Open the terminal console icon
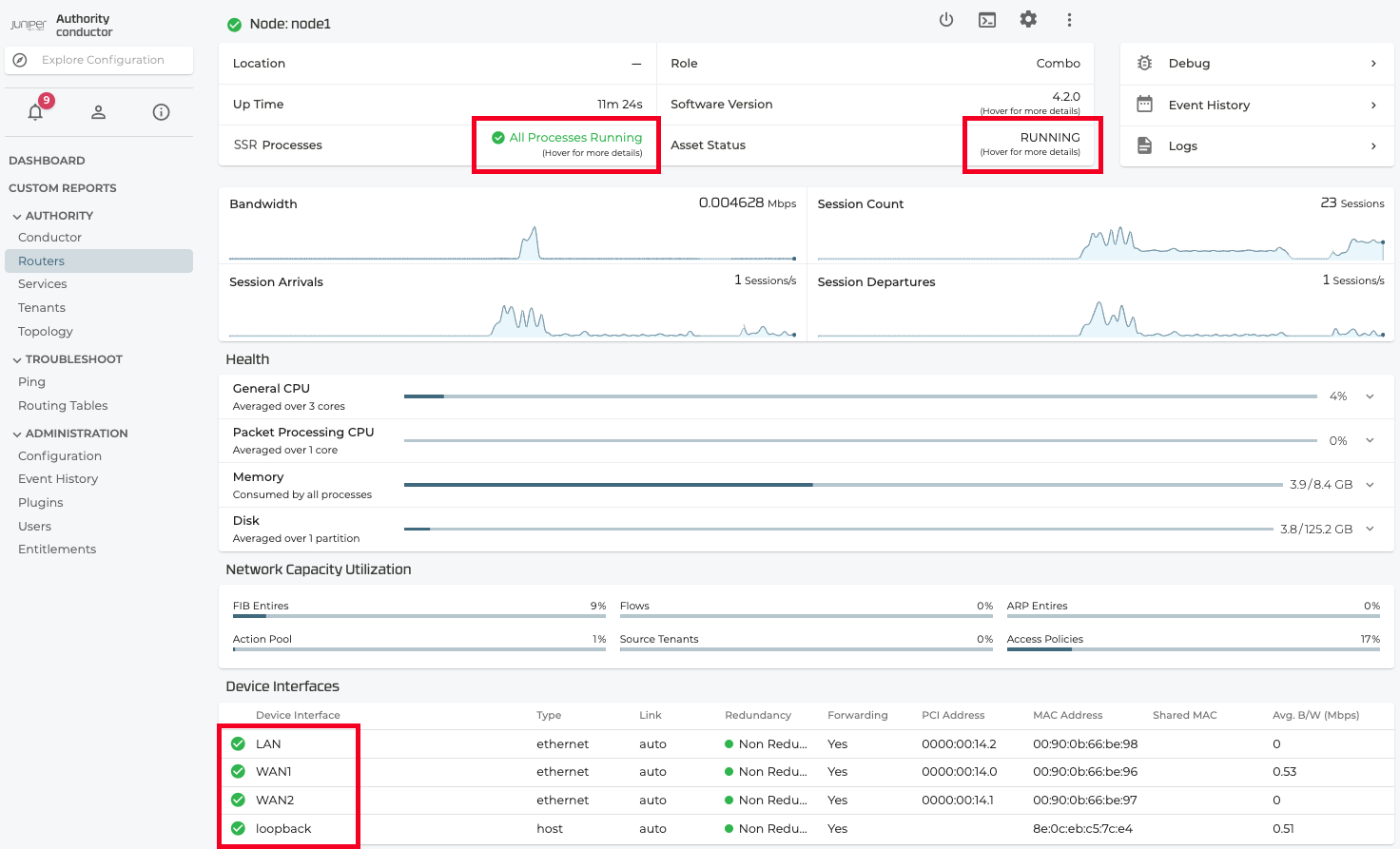Image resolution: width=1400 pixels, height=849 pixels. (x=987, y=20)
